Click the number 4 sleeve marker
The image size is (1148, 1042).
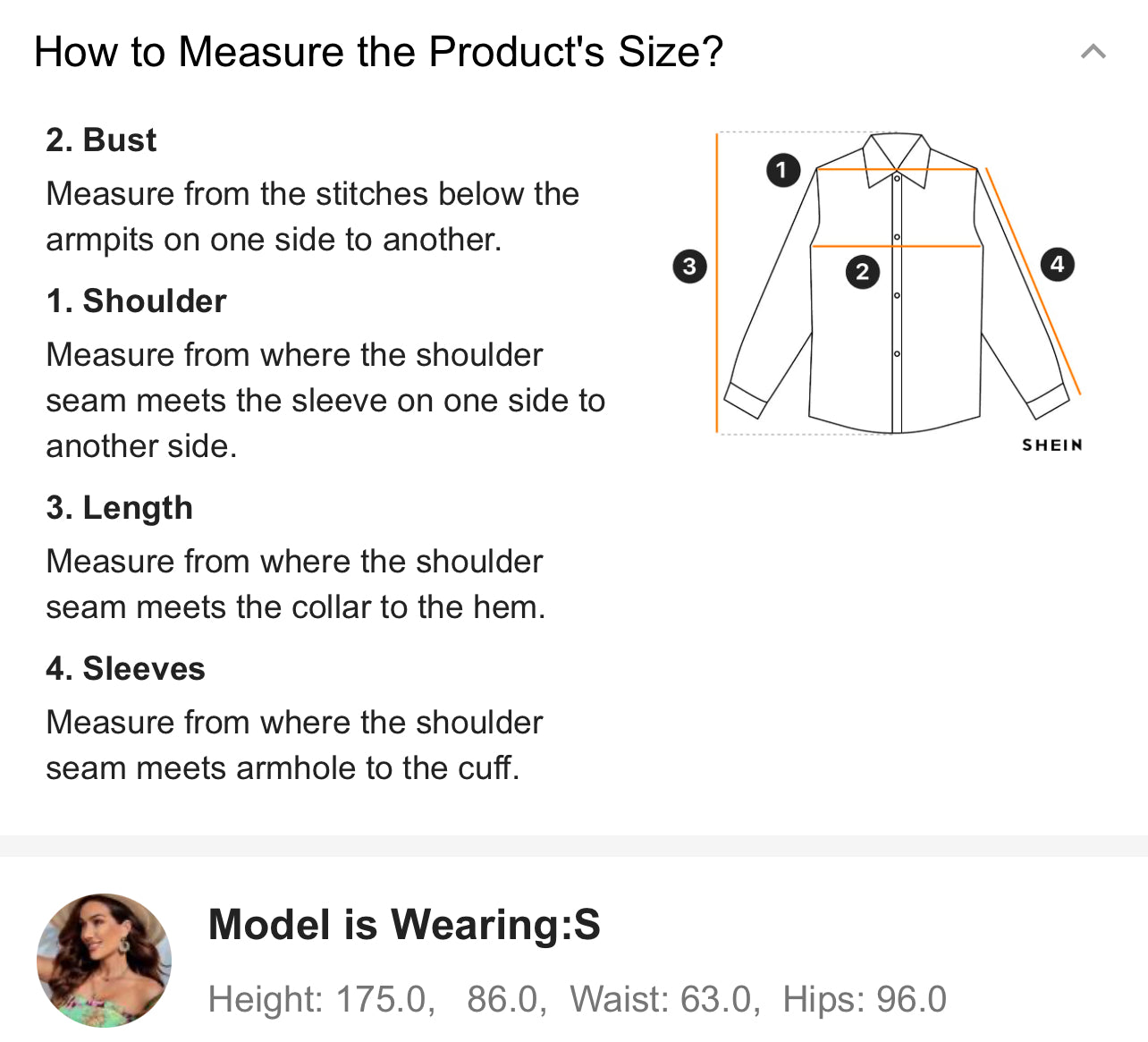click(x=1057, y=265)
